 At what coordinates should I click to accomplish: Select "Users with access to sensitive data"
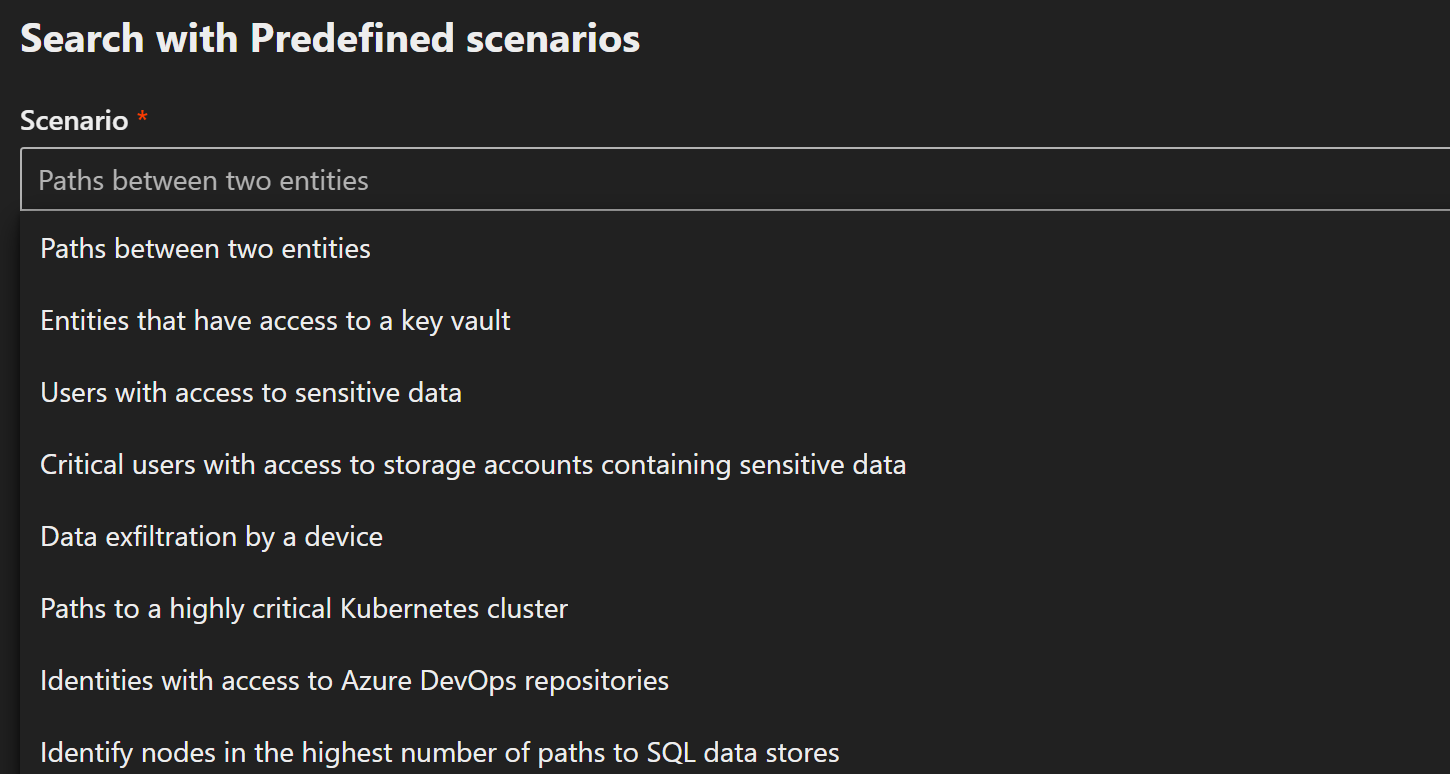click(x=251, y=392)
